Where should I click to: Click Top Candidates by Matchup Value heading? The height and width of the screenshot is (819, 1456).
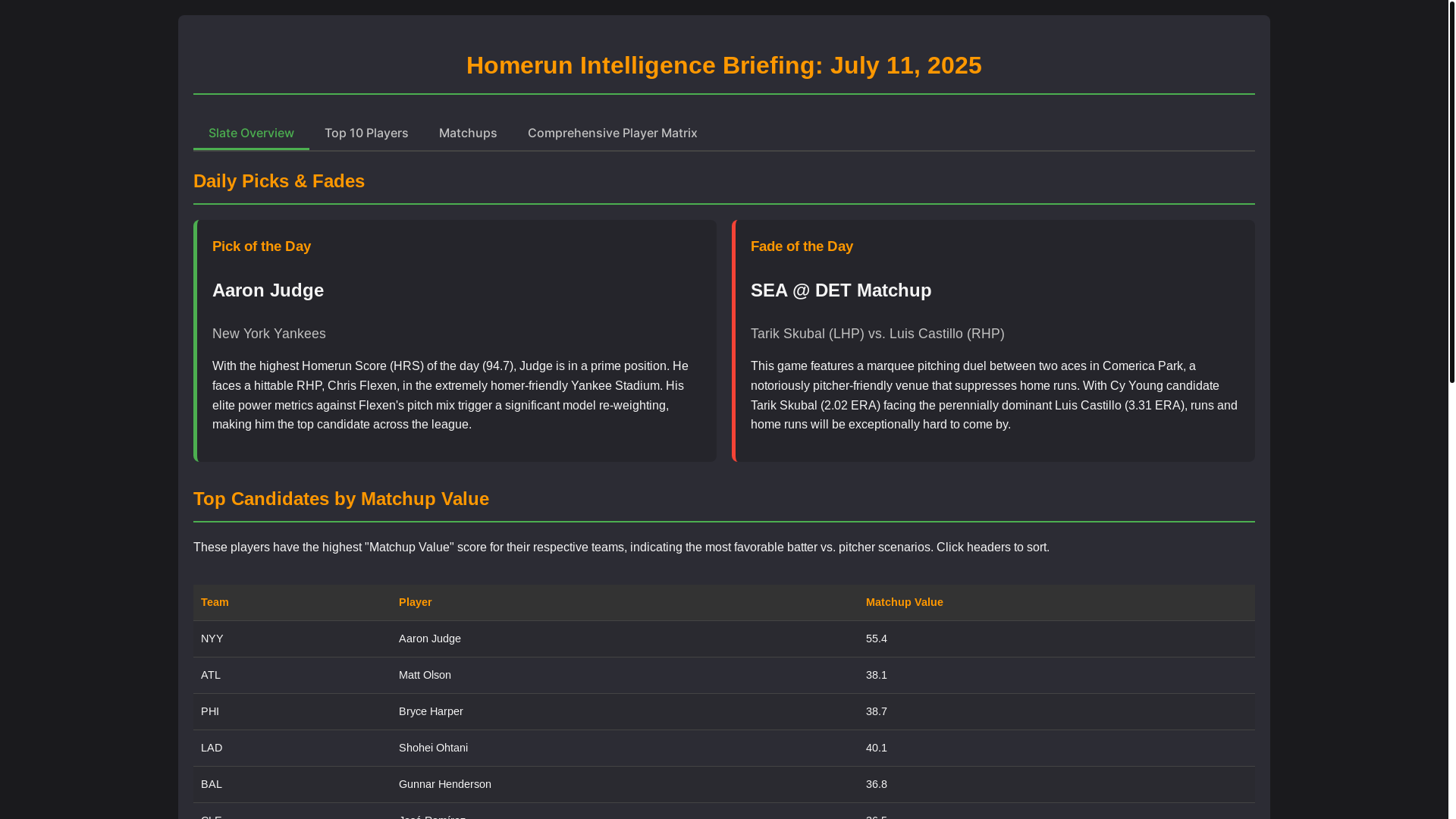[x=341, y=499]
